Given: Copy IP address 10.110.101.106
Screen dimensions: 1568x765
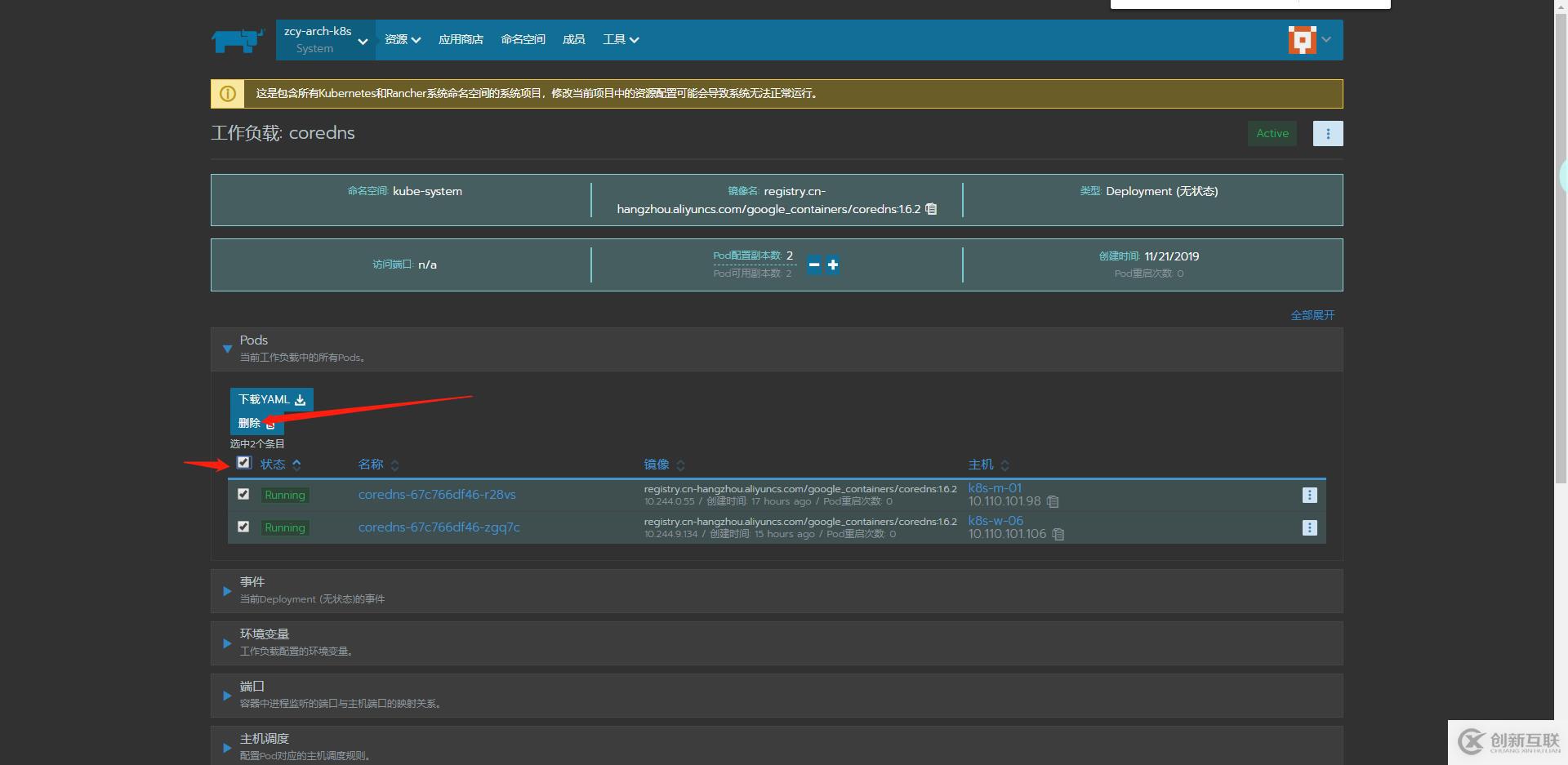Looking at the screenshot, I should pyautogui.click(x=1058, y=534).
